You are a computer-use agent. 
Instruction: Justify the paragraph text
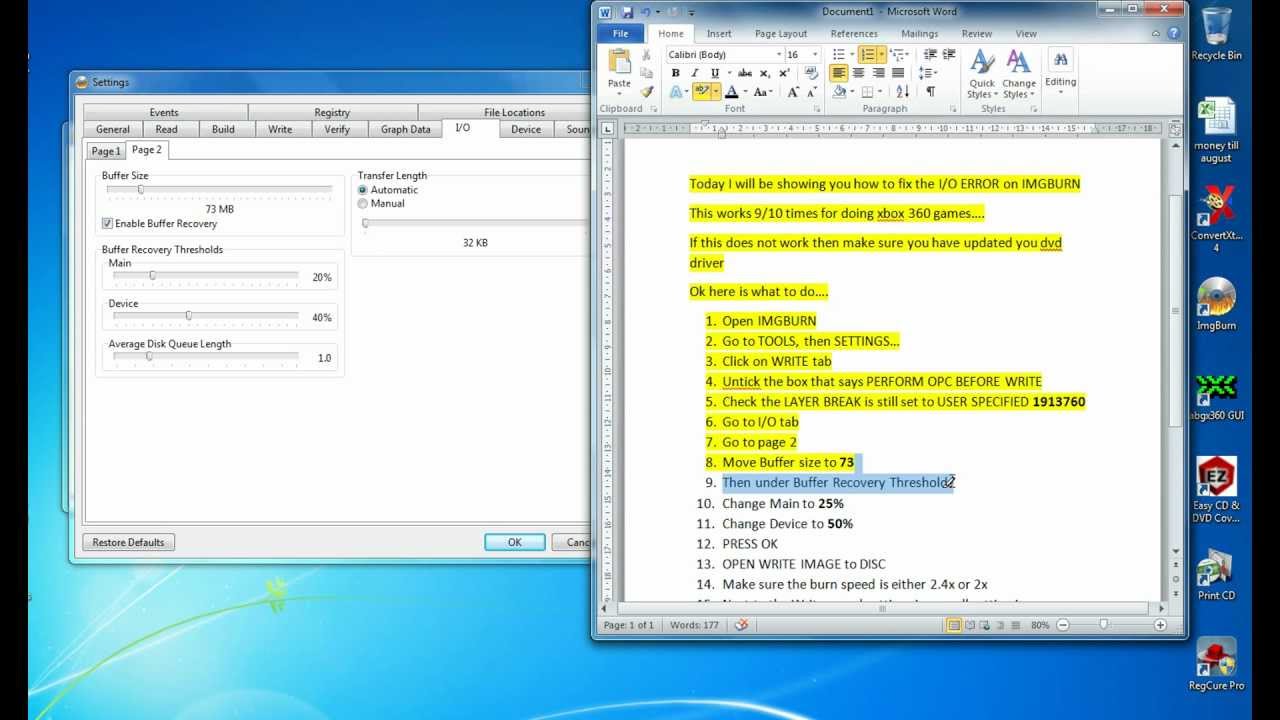point(897,73)
